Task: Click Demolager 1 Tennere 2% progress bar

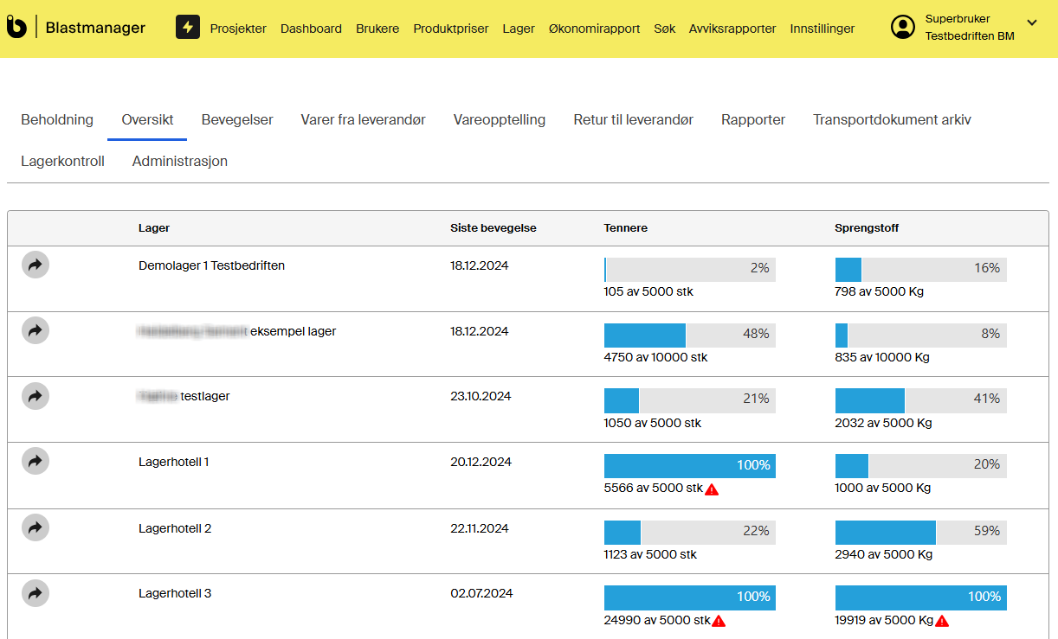Action: tap(689, 269)
